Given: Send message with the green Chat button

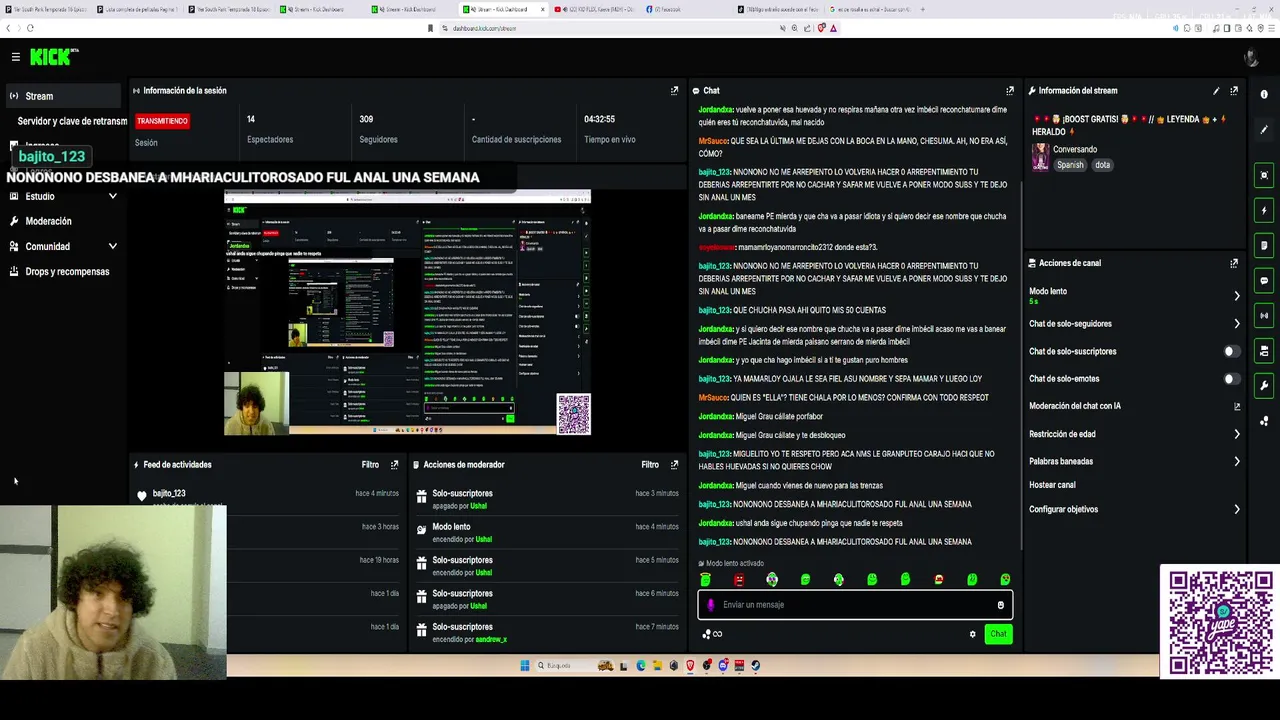Looking at the screenshot, I should tap(998, 634).
